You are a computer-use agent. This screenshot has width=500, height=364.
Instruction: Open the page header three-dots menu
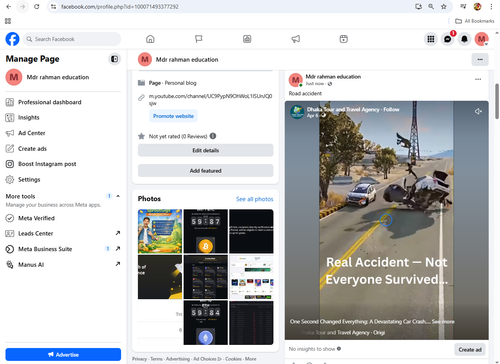click(x=480, y=59)
